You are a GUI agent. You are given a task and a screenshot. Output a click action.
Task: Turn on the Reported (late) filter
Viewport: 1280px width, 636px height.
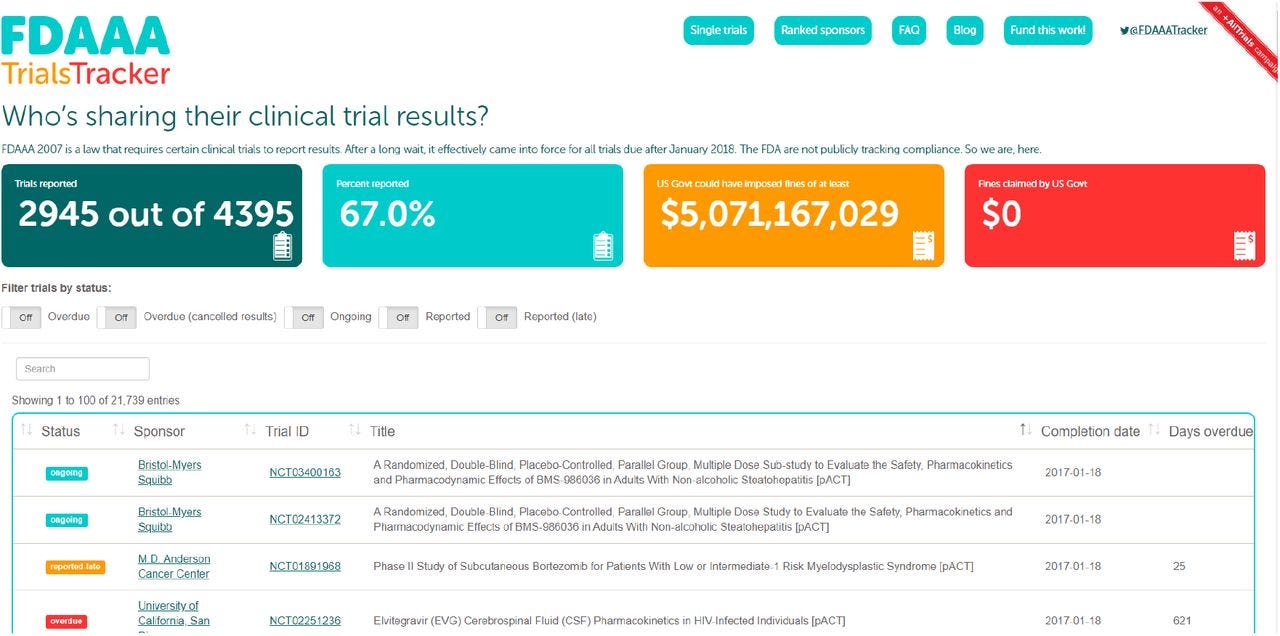point(499,316)
